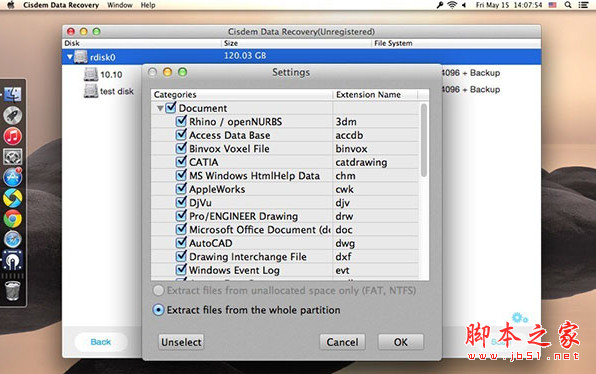Toggle the AppleWorks checkbox

pyautogui.click(x=182, y=189)
